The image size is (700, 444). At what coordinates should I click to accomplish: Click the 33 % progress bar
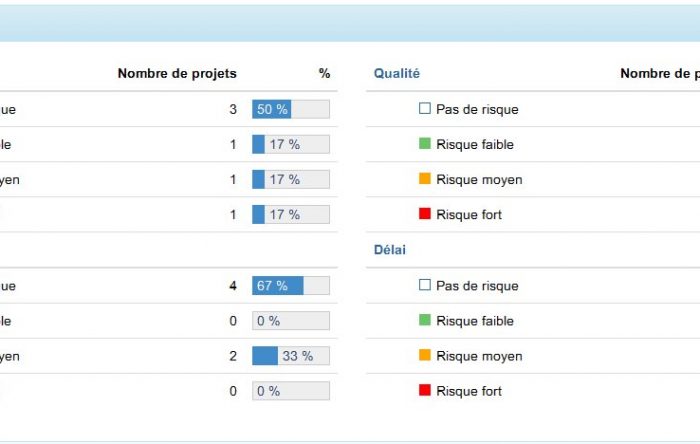[291, 356]
